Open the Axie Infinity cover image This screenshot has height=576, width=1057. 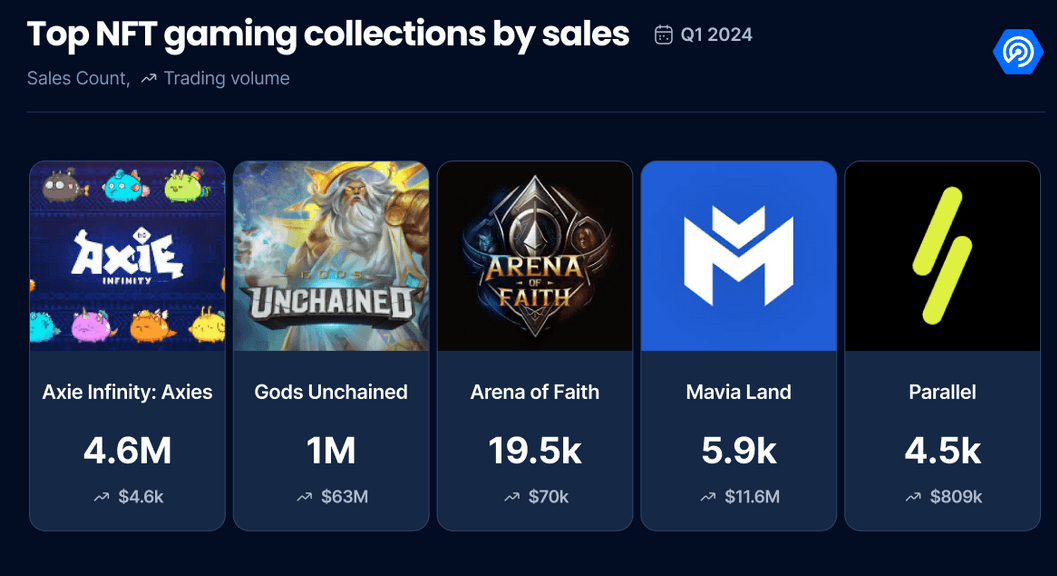pyautogui.click(x=127, y=256)
